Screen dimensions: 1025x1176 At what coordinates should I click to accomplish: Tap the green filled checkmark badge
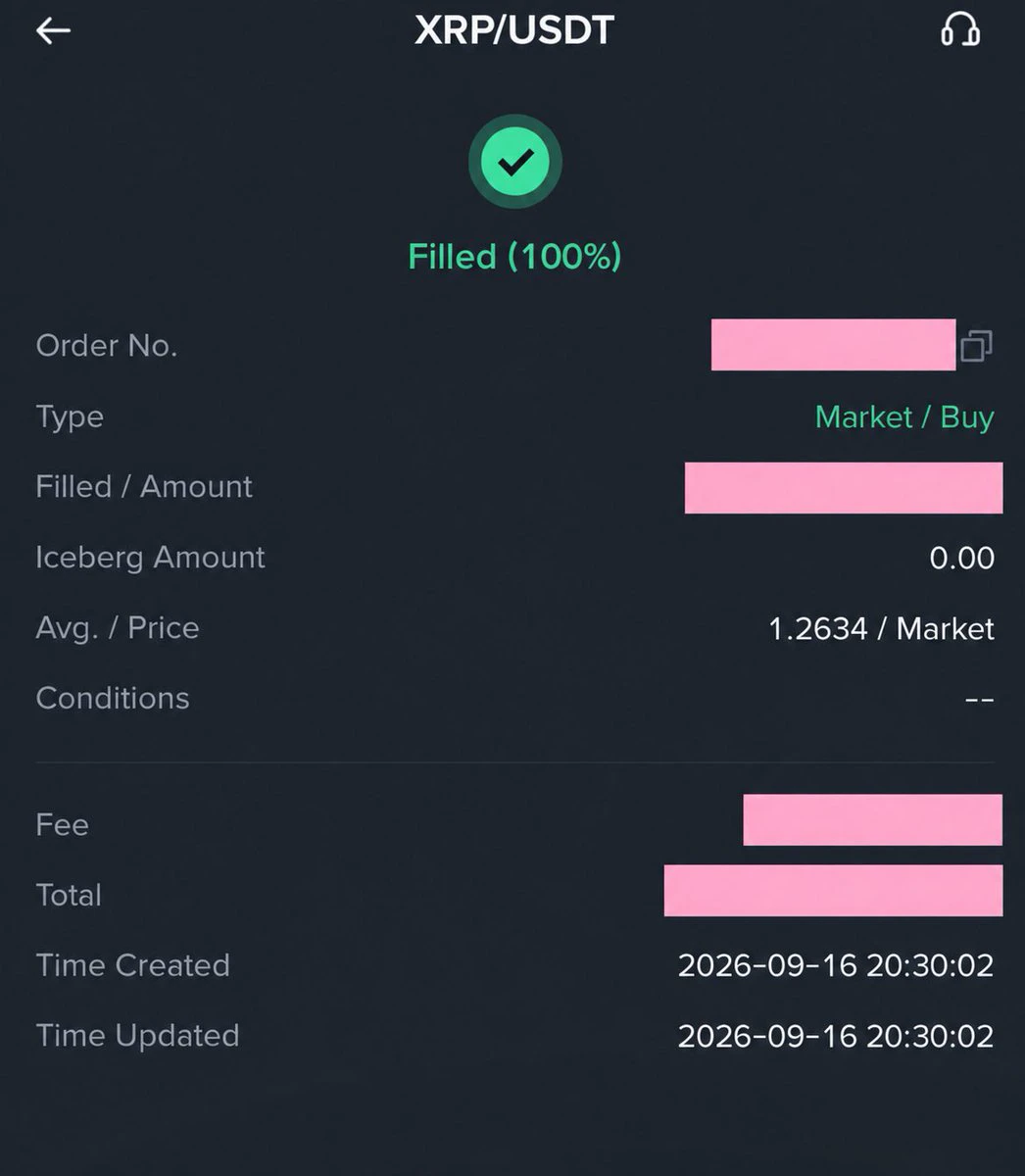tap(514, 162)
